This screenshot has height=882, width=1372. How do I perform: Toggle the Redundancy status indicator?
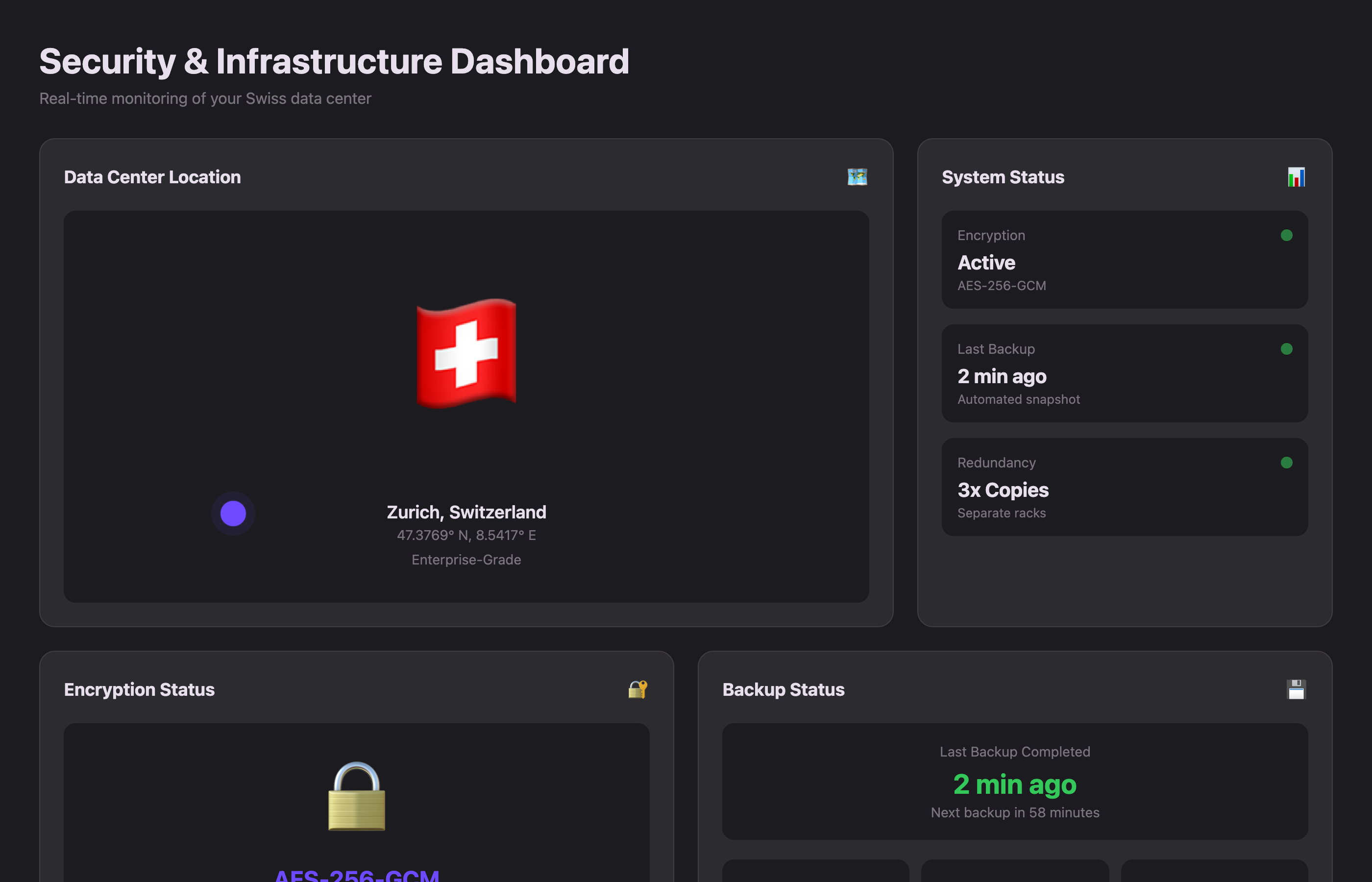1287,462
